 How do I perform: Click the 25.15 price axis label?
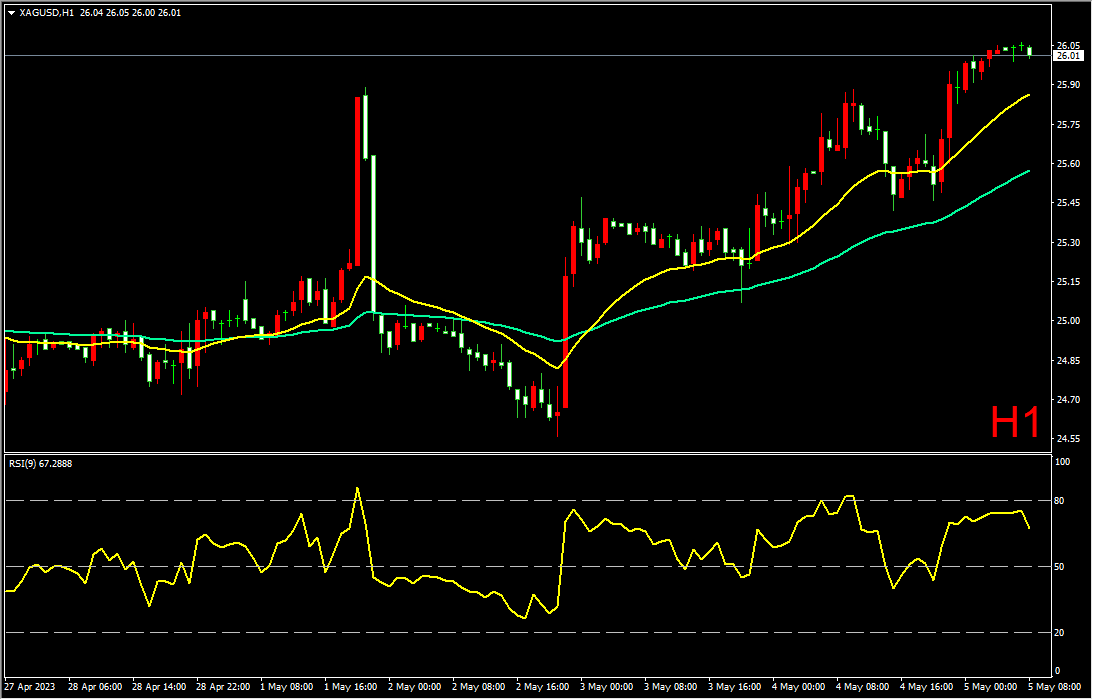click(x=1068, y=282)
